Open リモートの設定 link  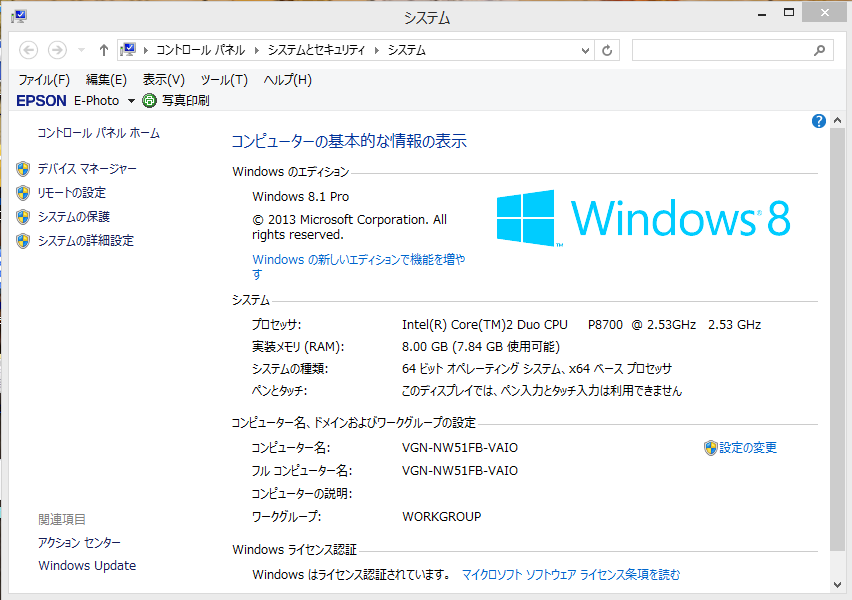[x=72, y=193]
